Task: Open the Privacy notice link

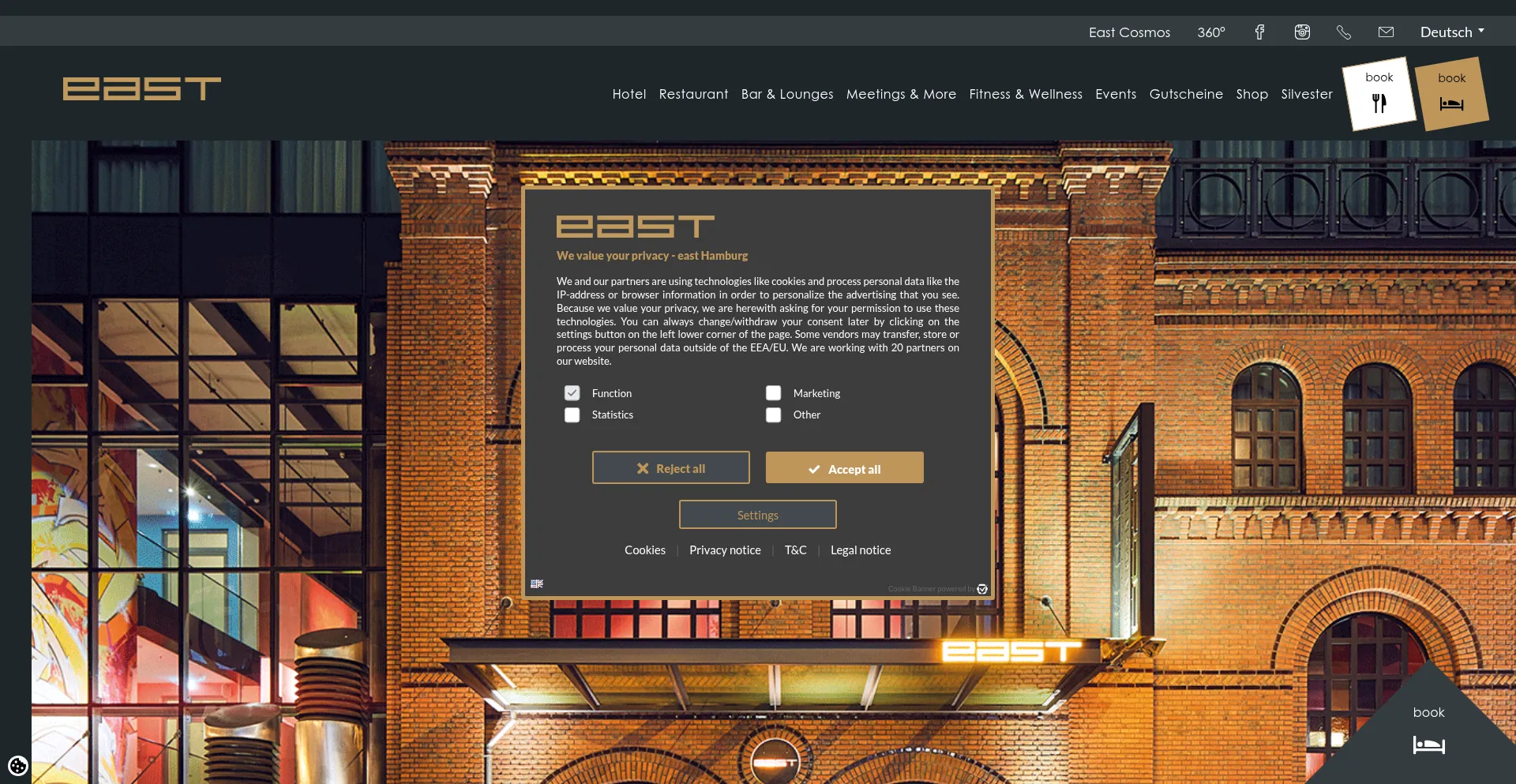Action: coord(725,550)
